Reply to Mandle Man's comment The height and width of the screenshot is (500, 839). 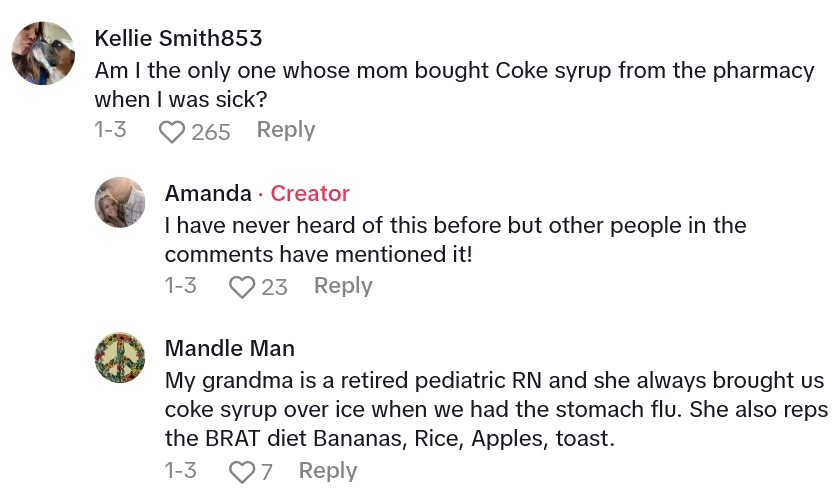(328, 470)
